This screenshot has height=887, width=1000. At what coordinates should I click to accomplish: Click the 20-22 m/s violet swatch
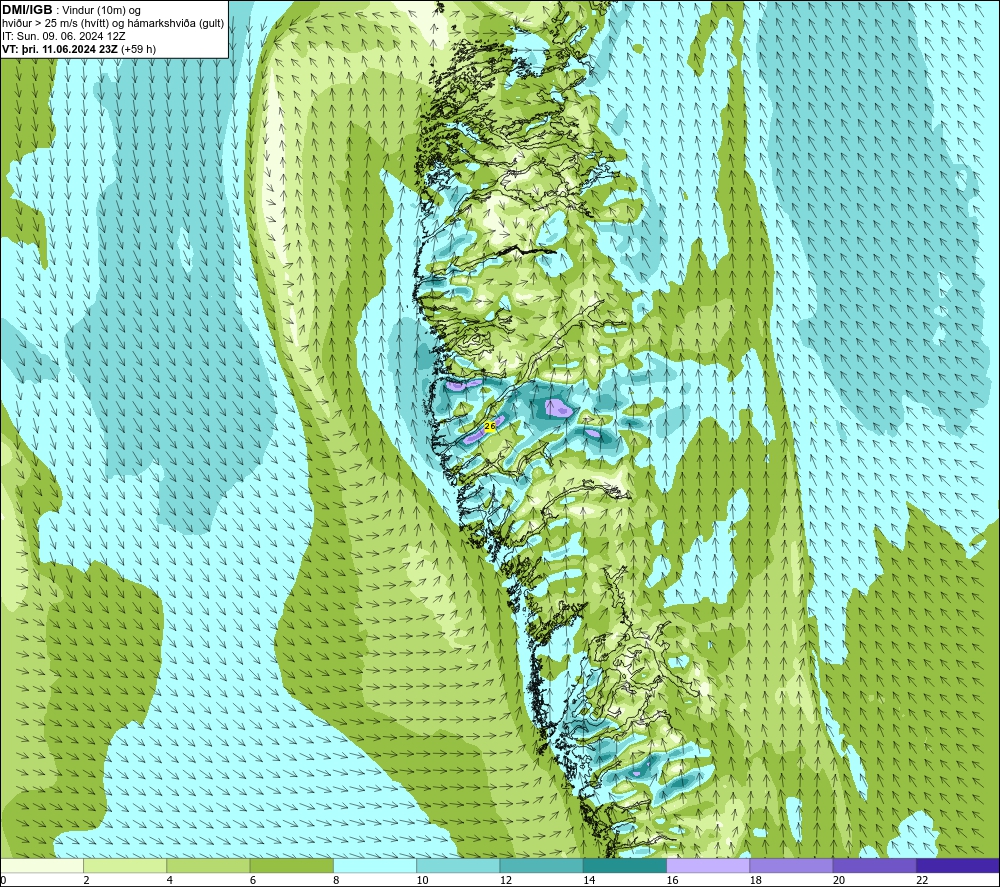point(874,865)
